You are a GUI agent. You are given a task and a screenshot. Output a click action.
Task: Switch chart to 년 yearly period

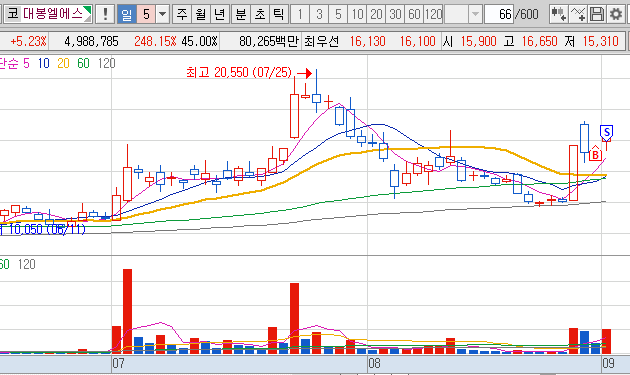(220, 14)
